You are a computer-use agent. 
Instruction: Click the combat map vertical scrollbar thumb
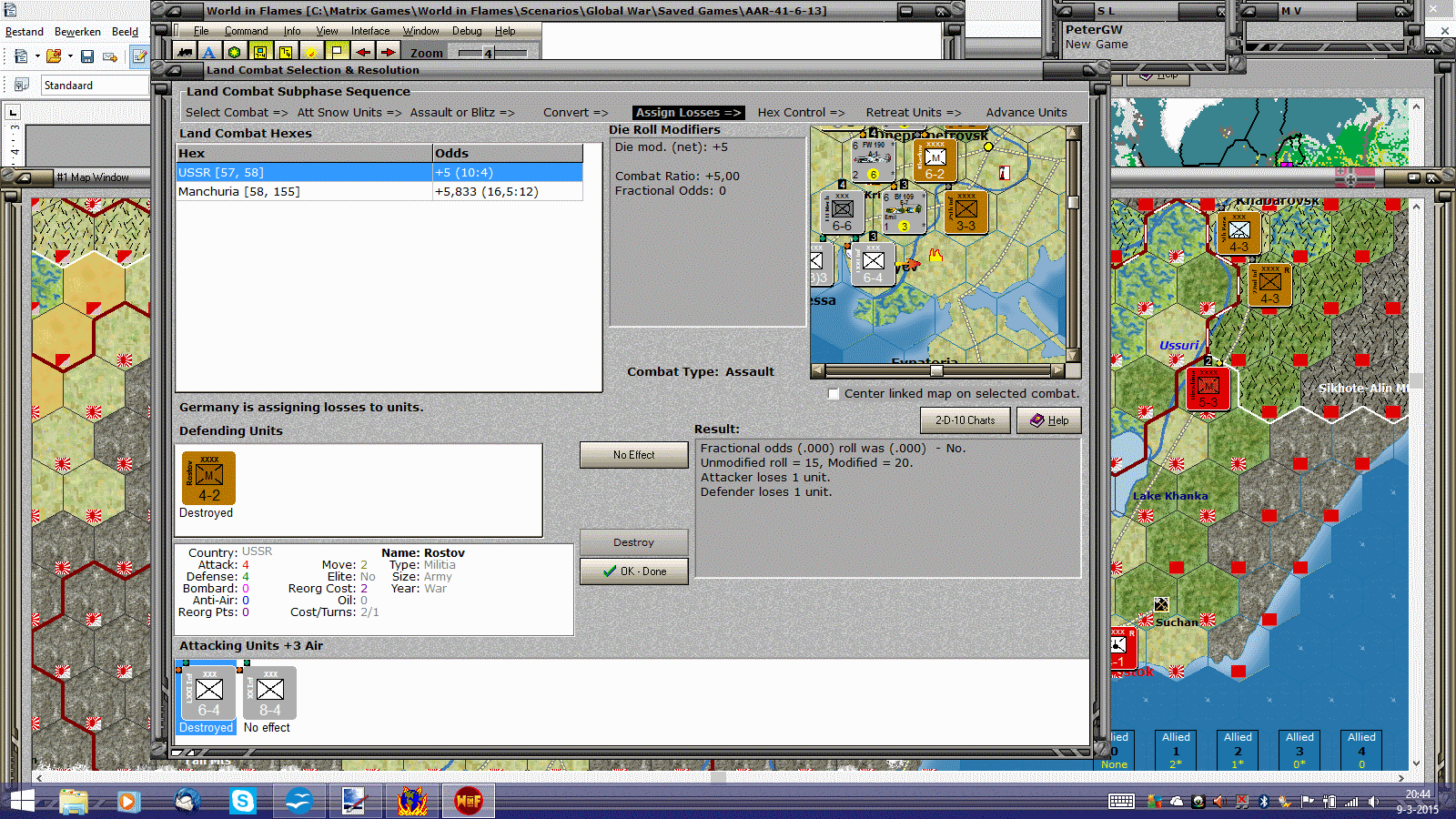tap(1074, 202)
